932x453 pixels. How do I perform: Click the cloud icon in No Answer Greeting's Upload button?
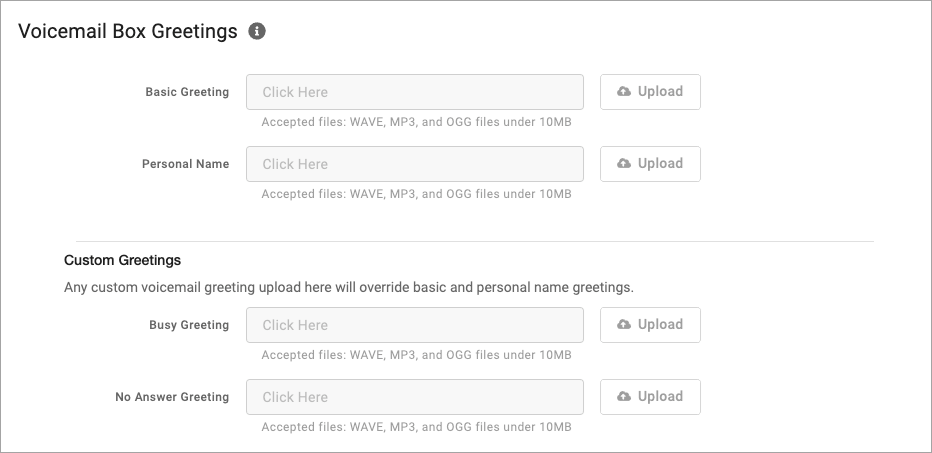point(624,396)
